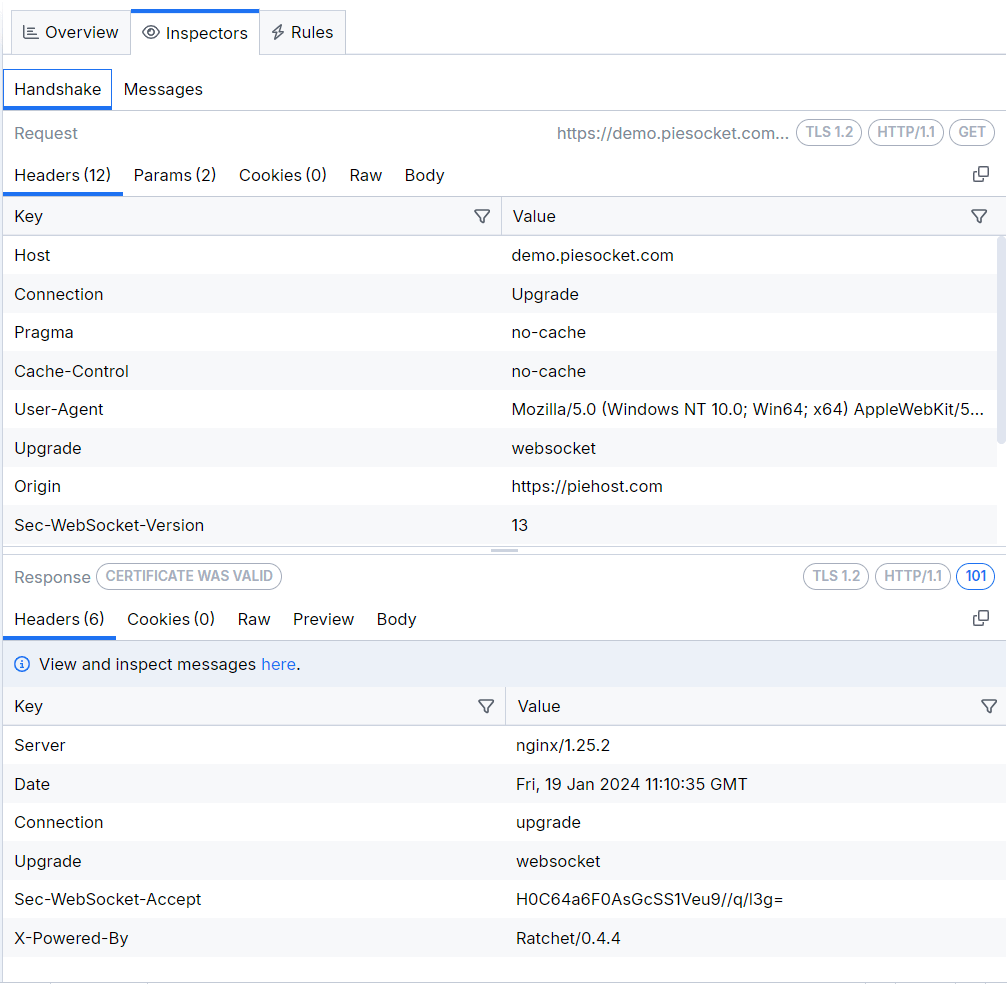Open the Rules tab
This screenshot has height=984, width=1007.
click(x=302, y=31)
